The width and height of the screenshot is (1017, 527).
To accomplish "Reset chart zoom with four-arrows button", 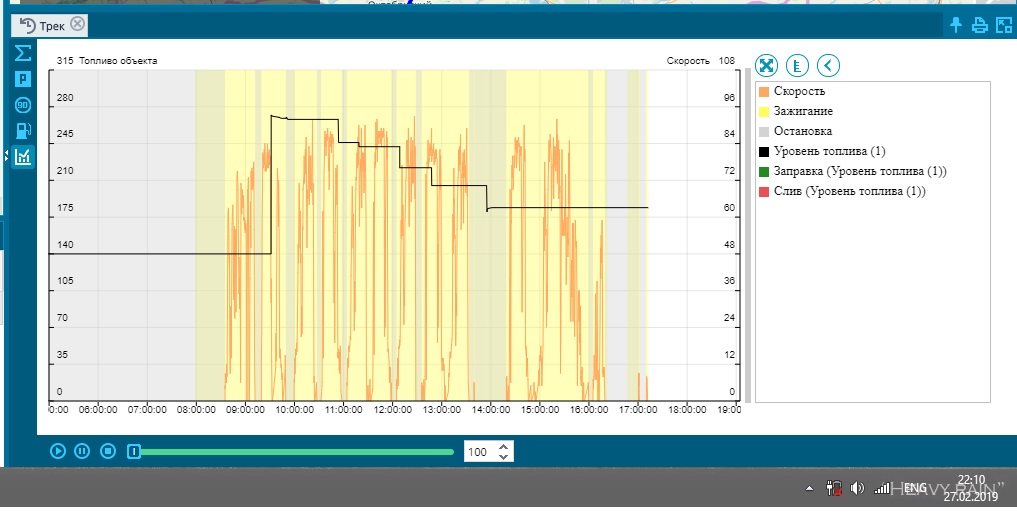I will point(766,66).
